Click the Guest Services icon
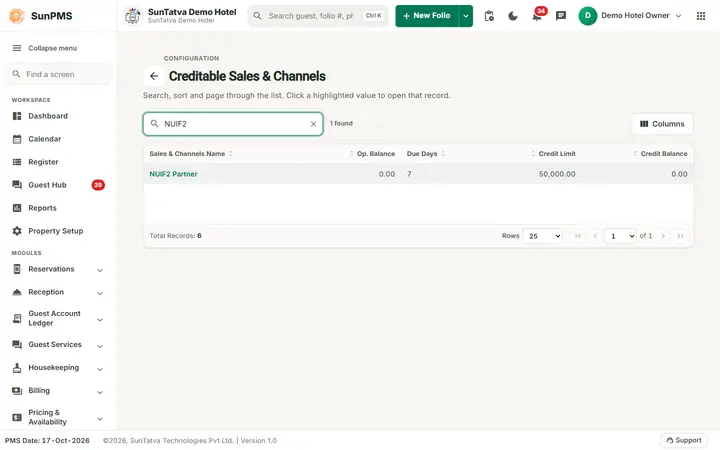The width and height of the screenshot is (720, 450). click(x=17, y=344)
